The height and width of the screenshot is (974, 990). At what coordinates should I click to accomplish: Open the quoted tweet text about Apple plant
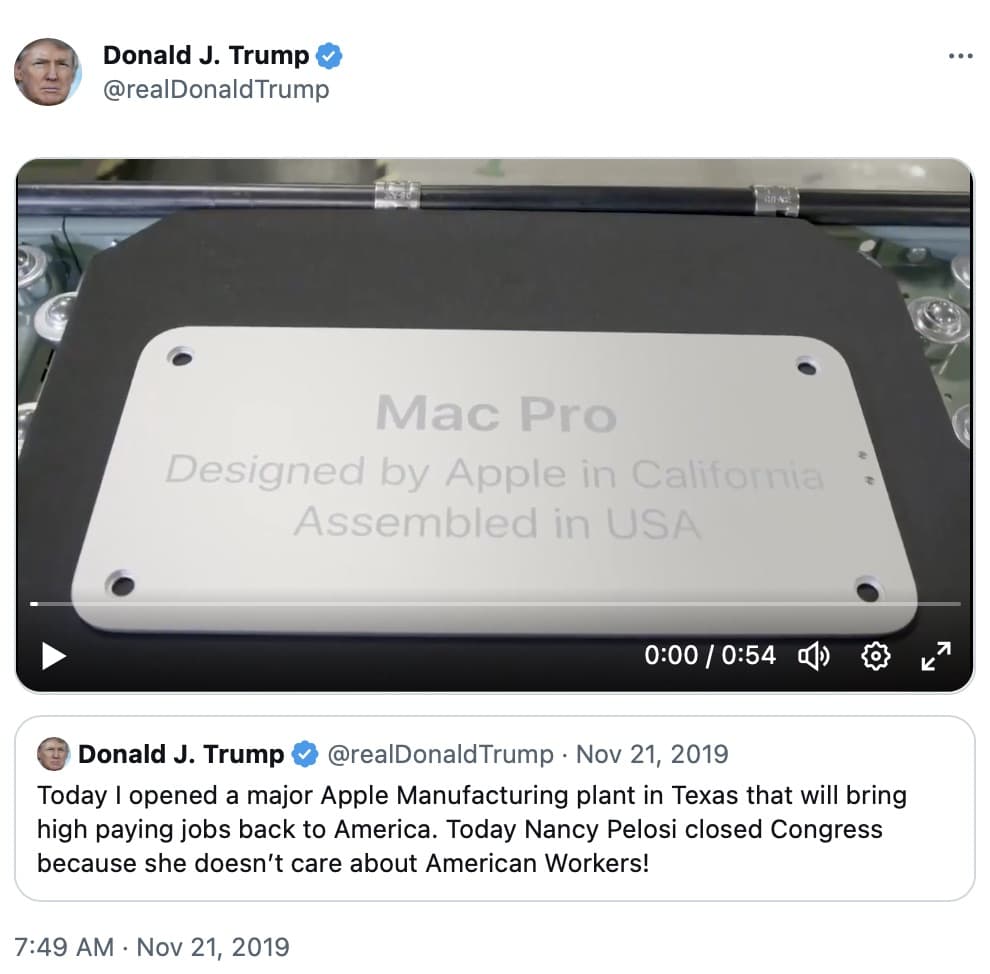point(472,829)
